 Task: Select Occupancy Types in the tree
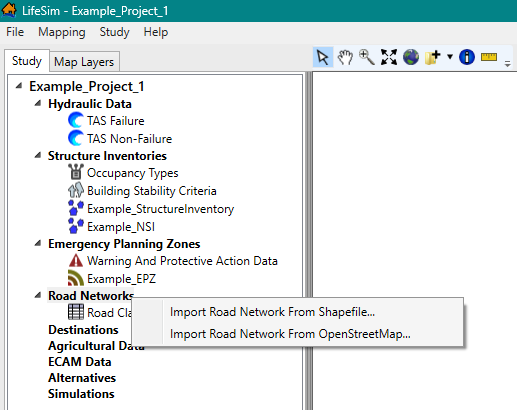(133, 173)
